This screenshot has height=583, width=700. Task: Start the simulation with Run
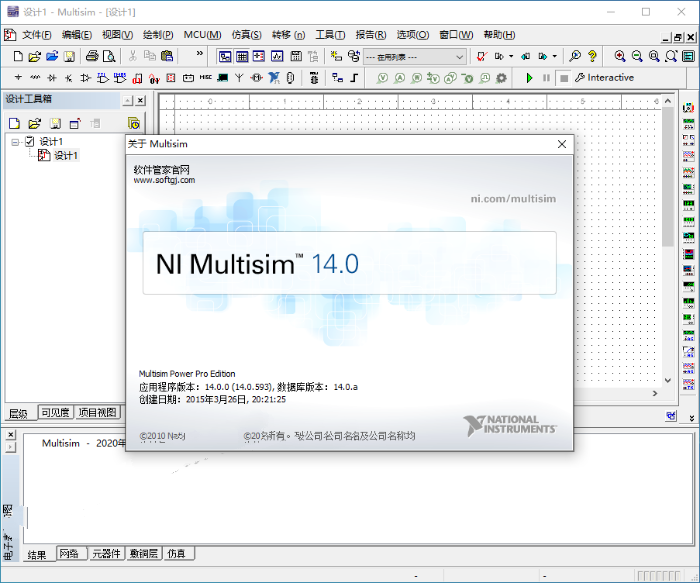pos(529,78)
